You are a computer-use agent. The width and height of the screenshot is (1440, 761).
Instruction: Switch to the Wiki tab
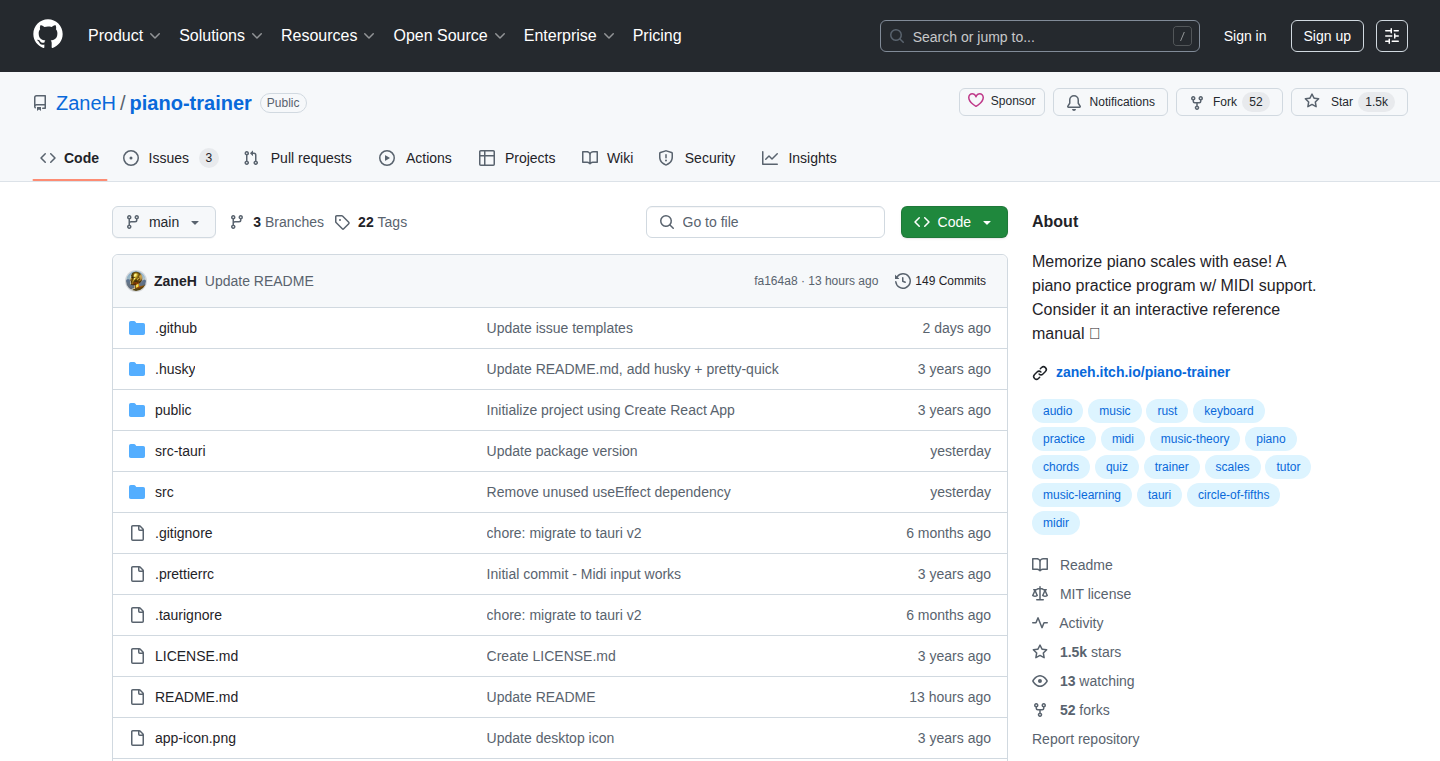click(x=608, y=158)
